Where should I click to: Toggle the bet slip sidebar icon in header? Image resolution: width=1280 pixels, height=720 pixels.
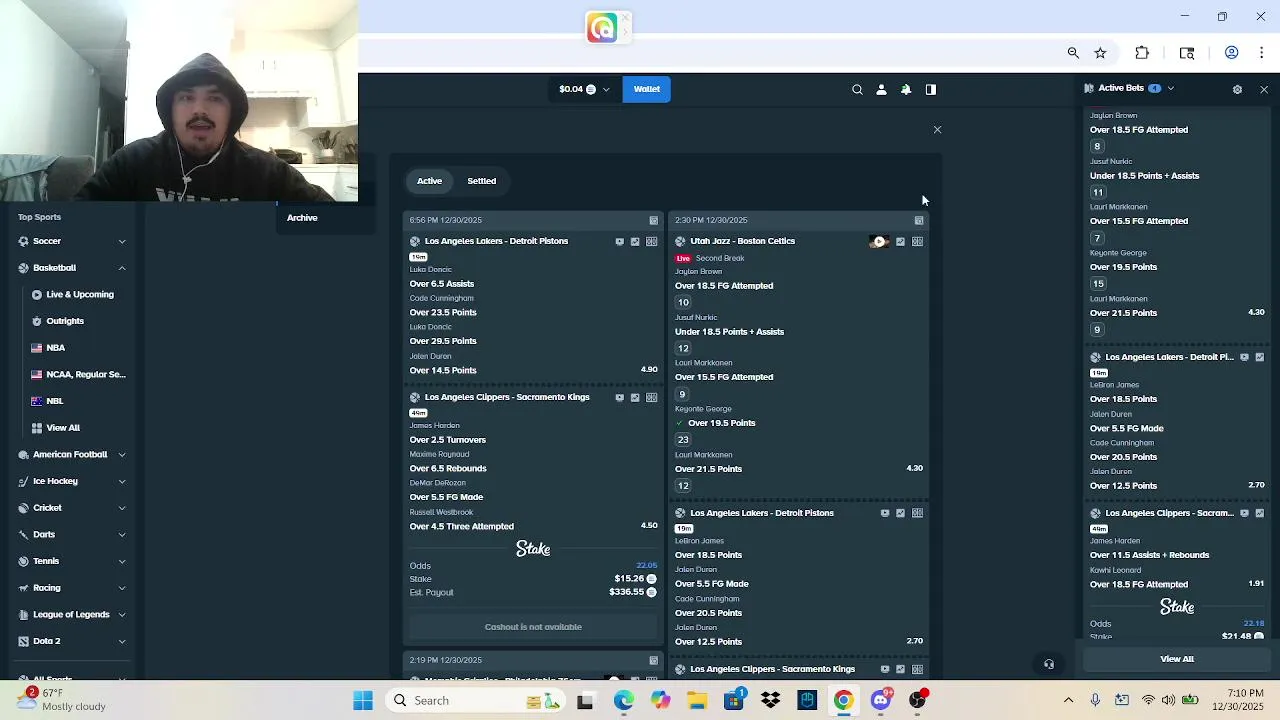931,89
